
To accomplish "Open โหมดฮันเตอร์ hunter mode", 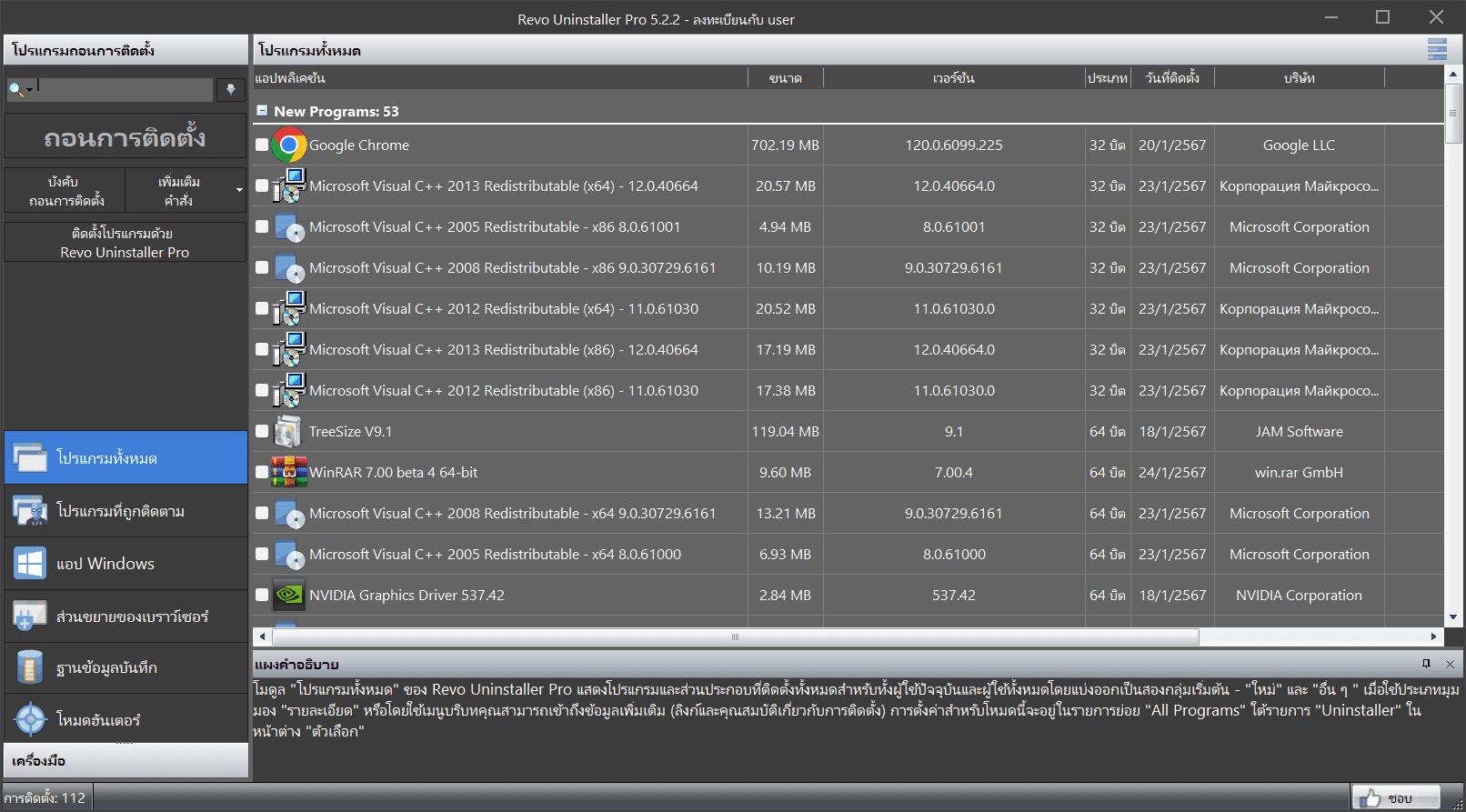I will 126,719.
